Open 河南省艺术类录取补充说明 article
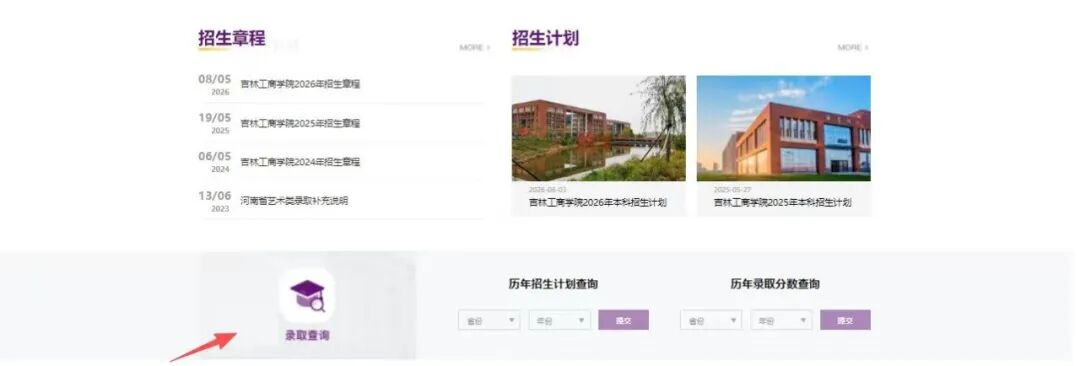 294,201
